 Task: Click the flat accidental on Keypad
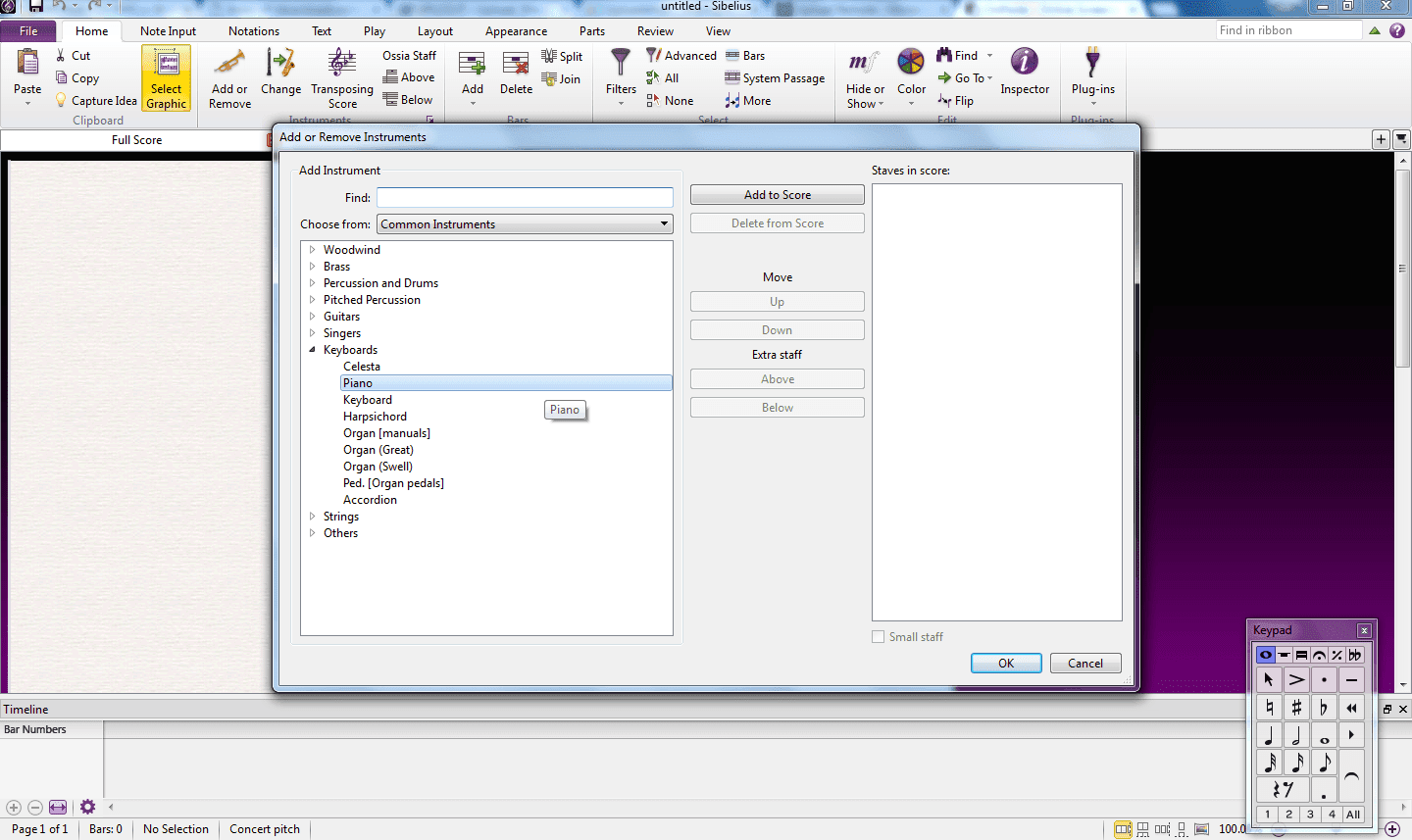[1324, 708]
